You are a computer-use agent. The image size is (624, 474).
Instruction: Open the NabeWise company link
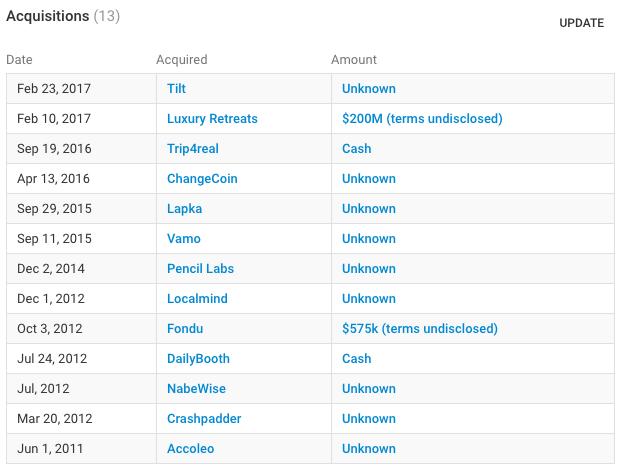pos(196,389)
